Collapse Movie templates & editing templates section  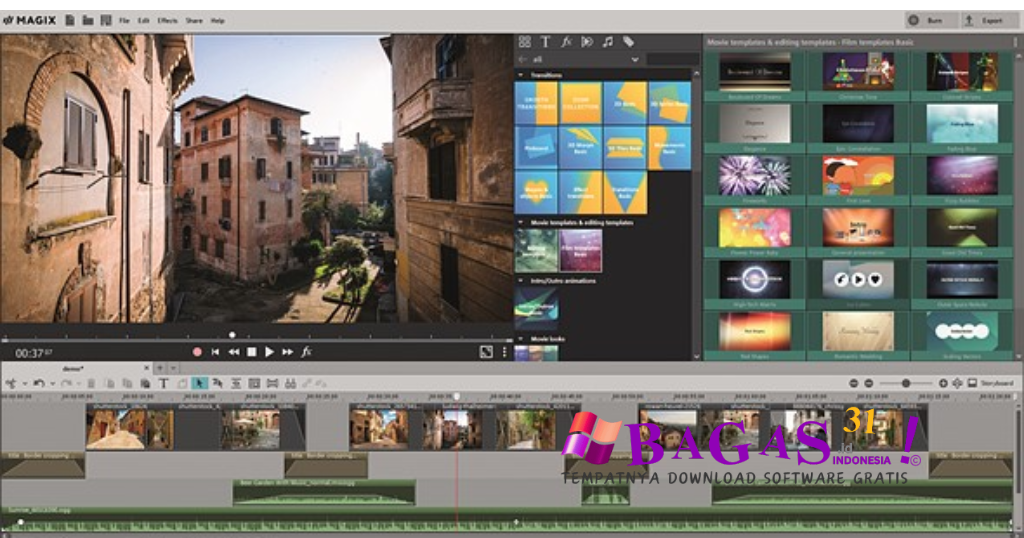(x=520, y=223)
